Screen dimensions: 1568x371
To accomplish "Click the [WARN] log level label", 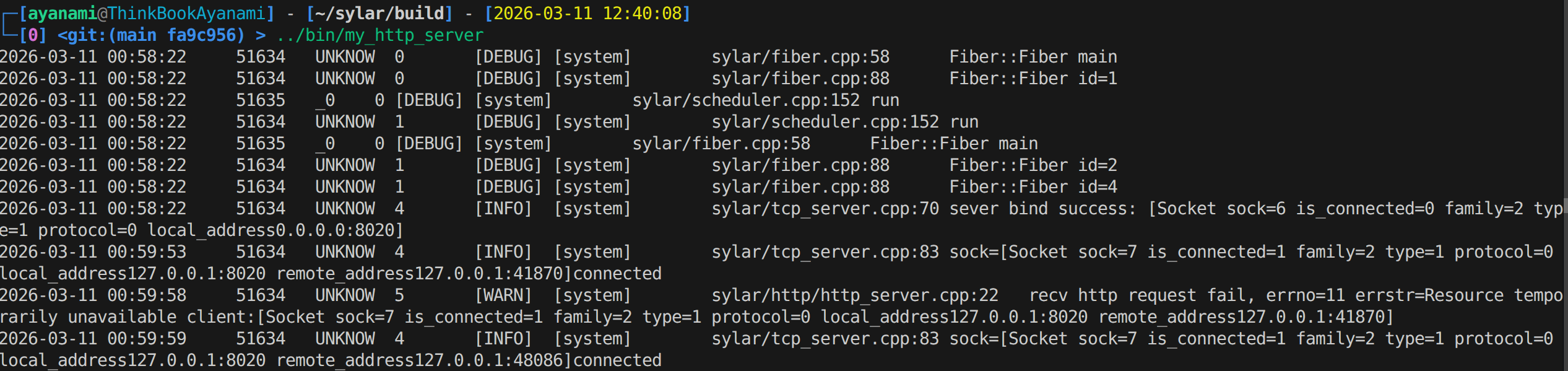I will click(503, 295).
